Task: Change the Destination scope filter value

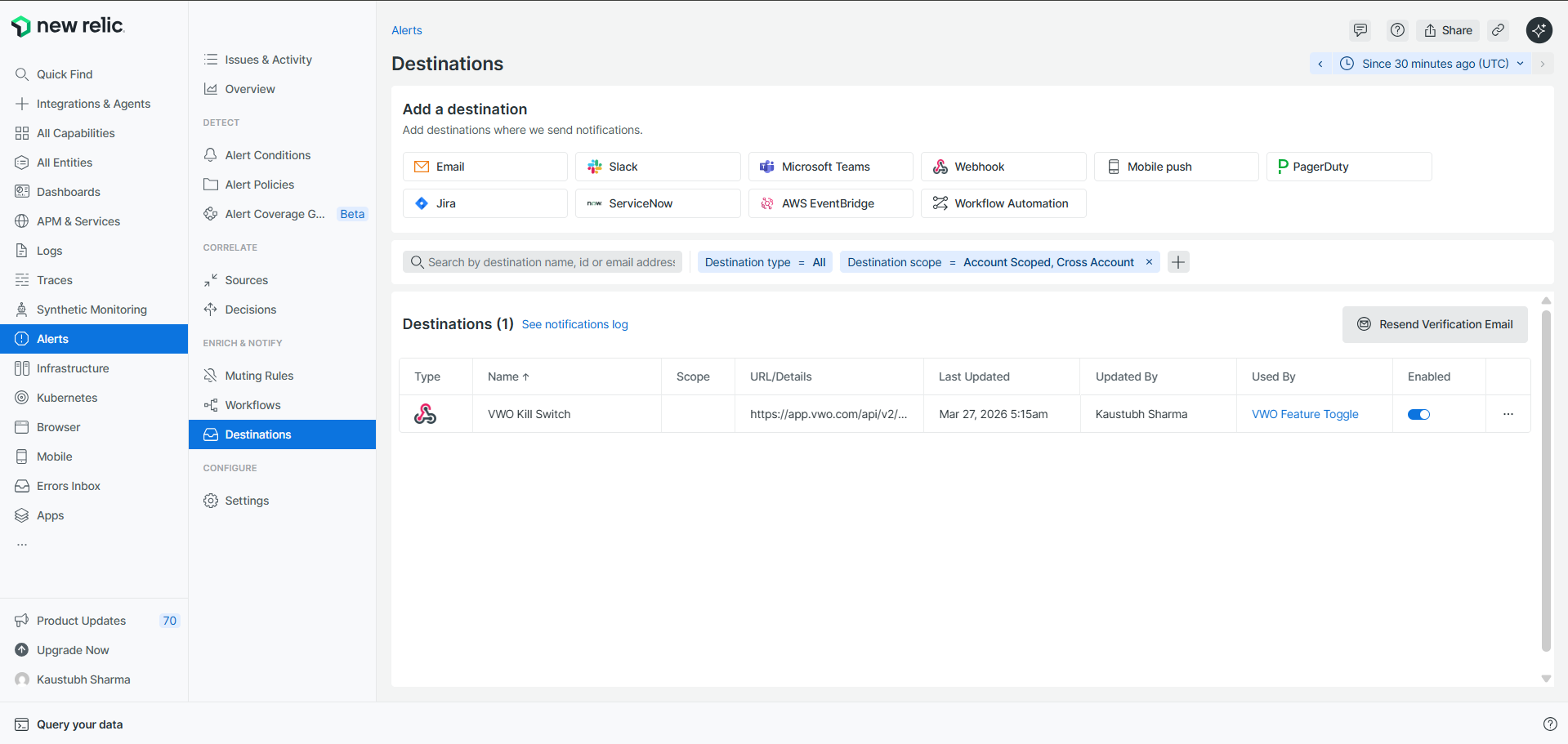Action: pos(1048,262)
